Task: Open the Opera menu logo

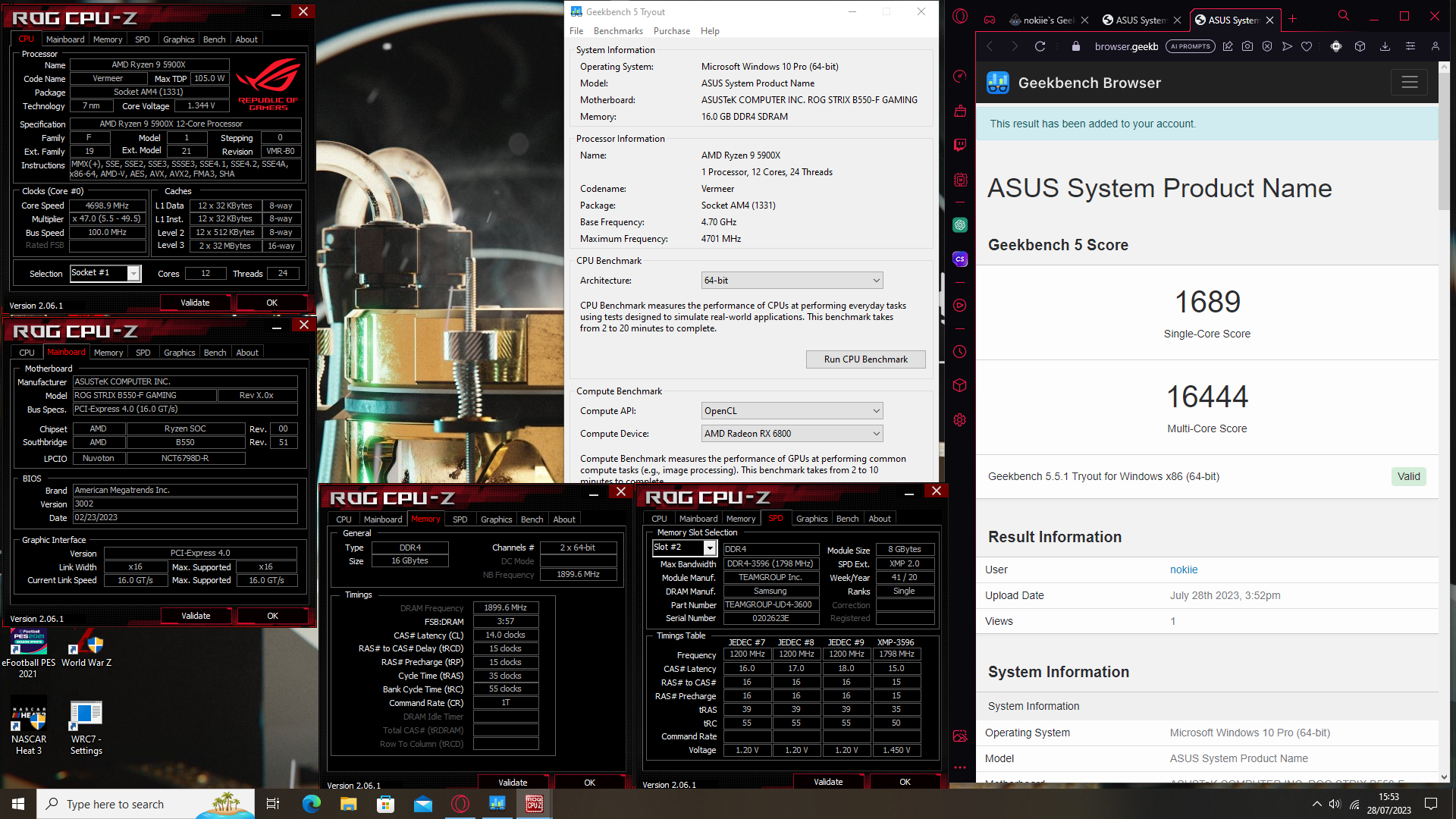Action: tap(960, 17)
